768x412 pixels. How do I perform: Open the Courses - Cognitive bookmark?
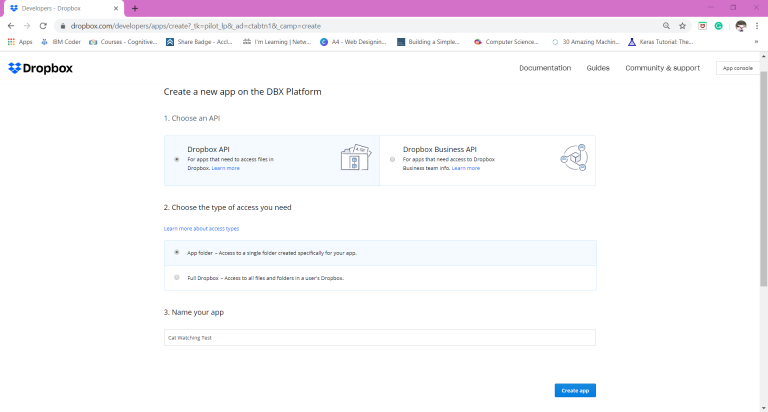pos(123,42)
